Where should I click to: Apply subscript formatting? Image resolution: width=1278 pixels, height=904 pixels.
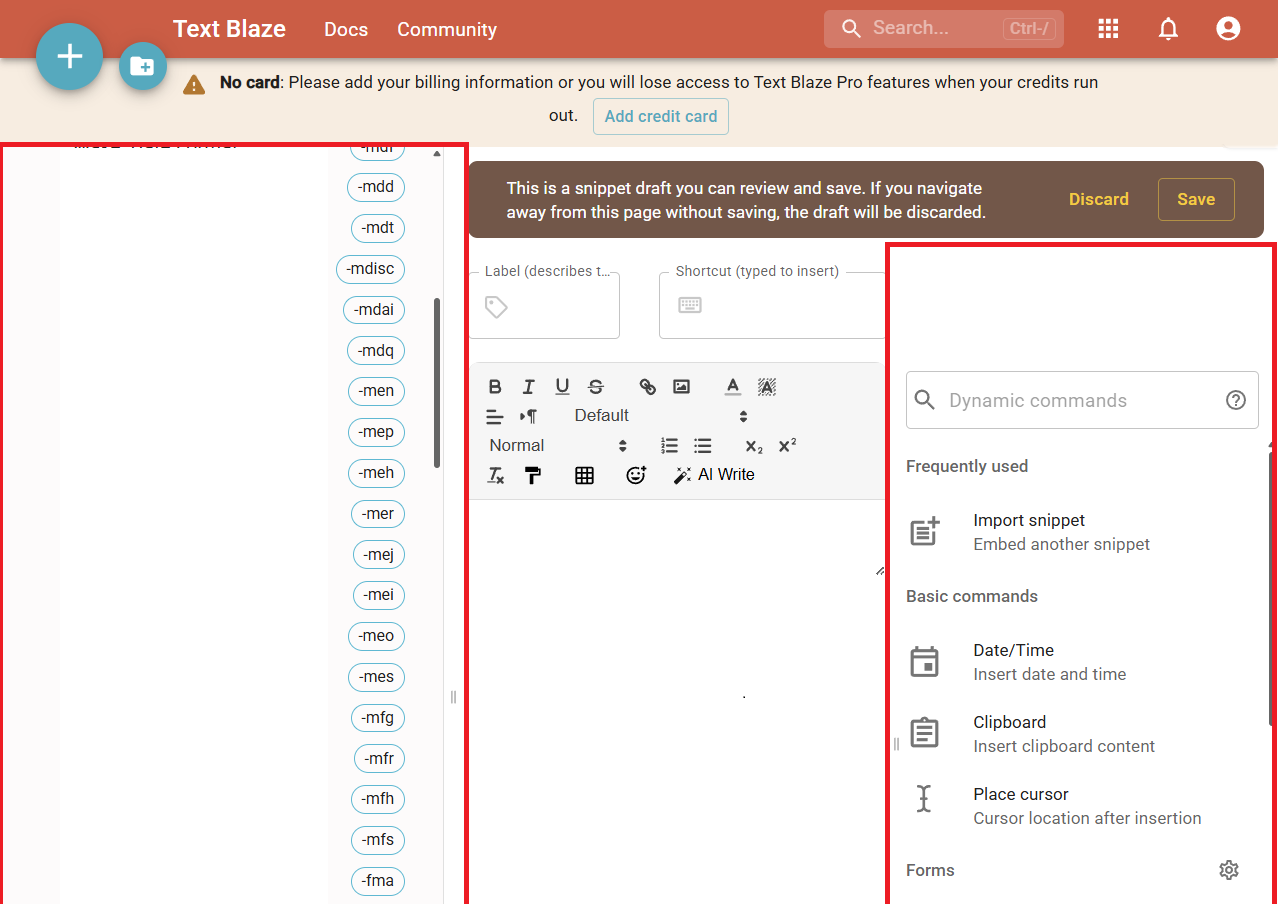[754, 446]
